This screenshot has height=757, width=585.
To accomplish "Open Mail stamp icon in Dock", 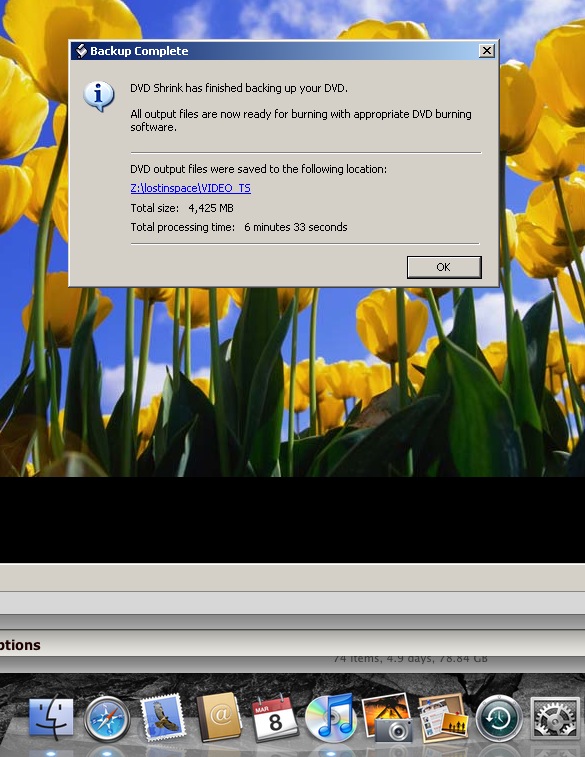I will pyautogui.click(x=163, y=718).
